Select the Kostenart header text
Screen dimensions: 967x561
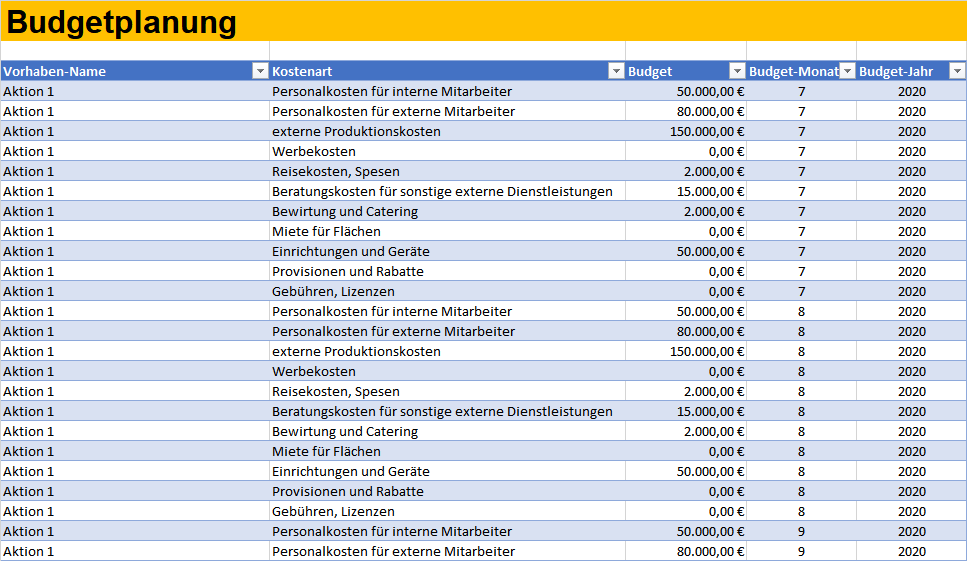click(302, 72)
